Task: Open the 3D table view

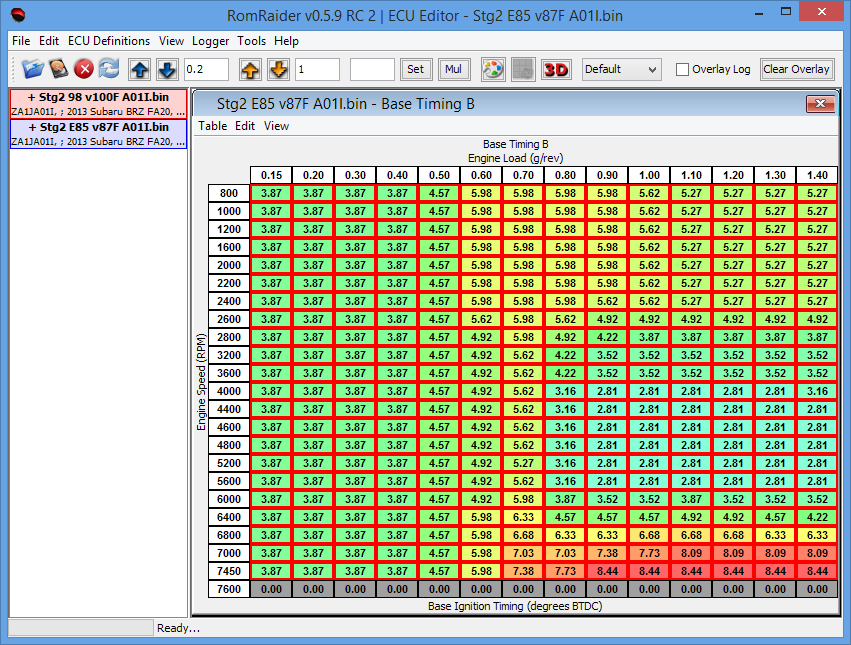Action: pyautogui.click(x=555, y=69)
